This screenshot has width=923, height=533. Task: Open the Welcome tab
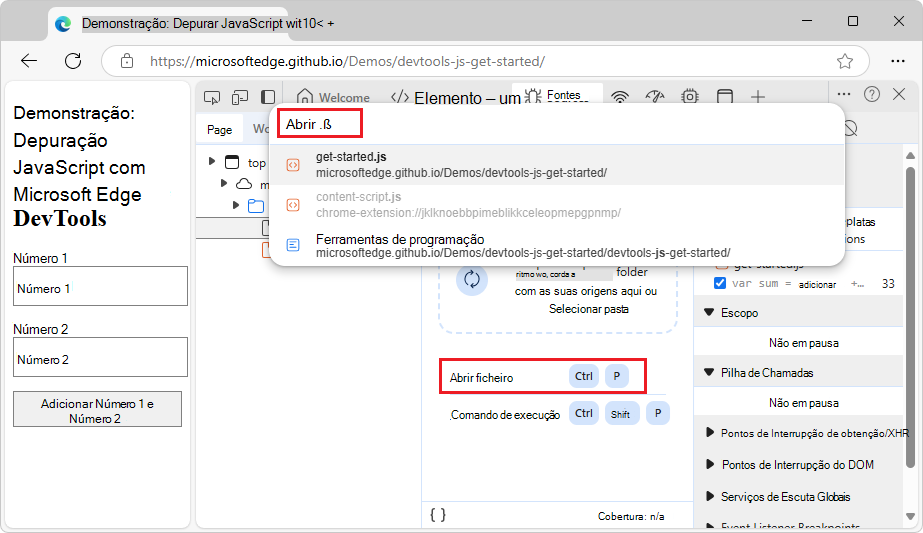coord(334,97)
